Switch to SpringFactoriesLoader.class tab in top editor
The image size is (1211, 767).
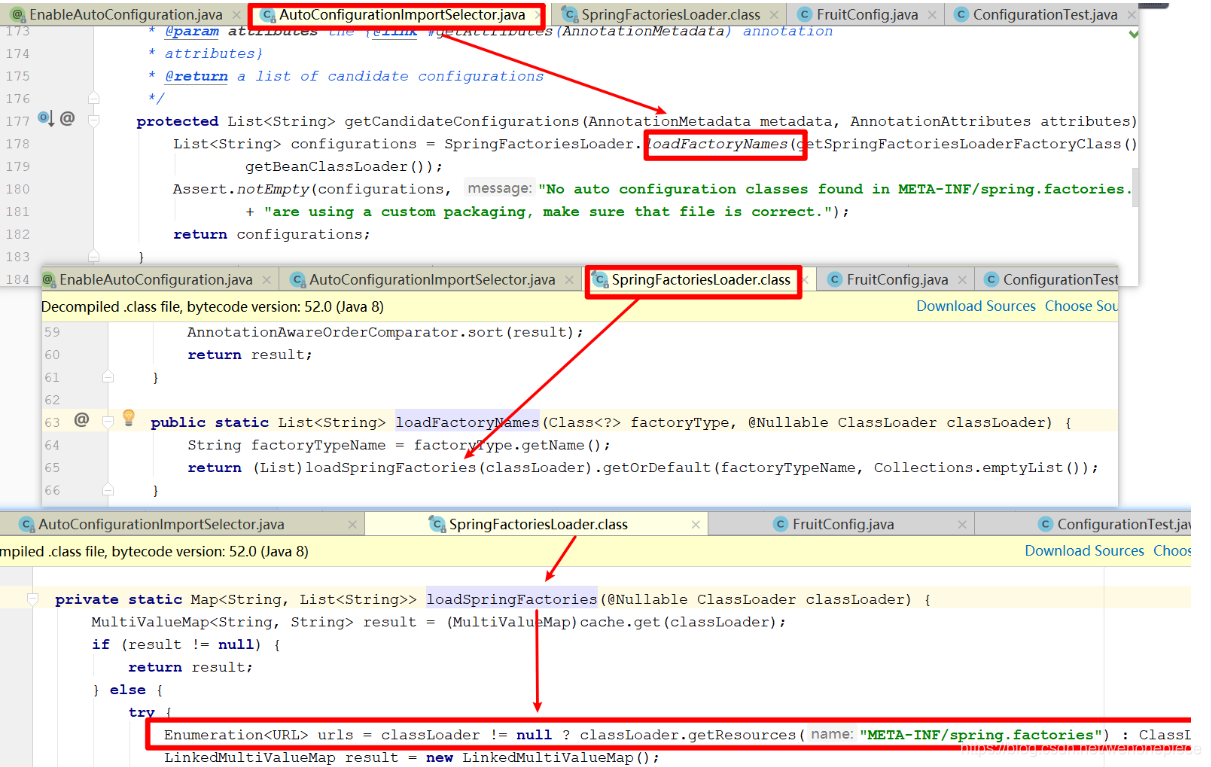pyautogui.click(x=671, y=15)
